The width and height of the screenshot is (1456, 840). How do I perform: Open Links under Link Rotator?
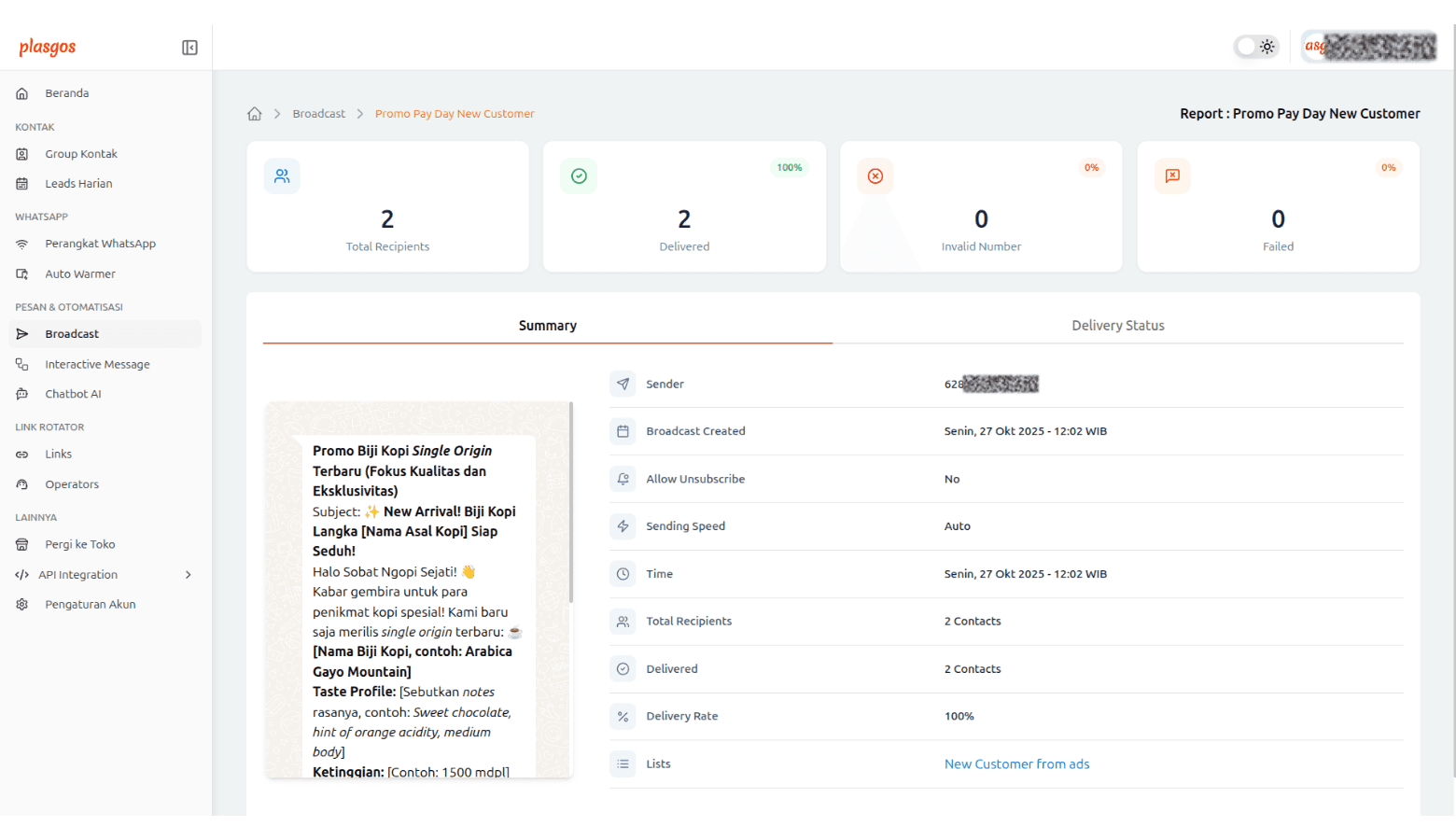[x=58, y=455]
